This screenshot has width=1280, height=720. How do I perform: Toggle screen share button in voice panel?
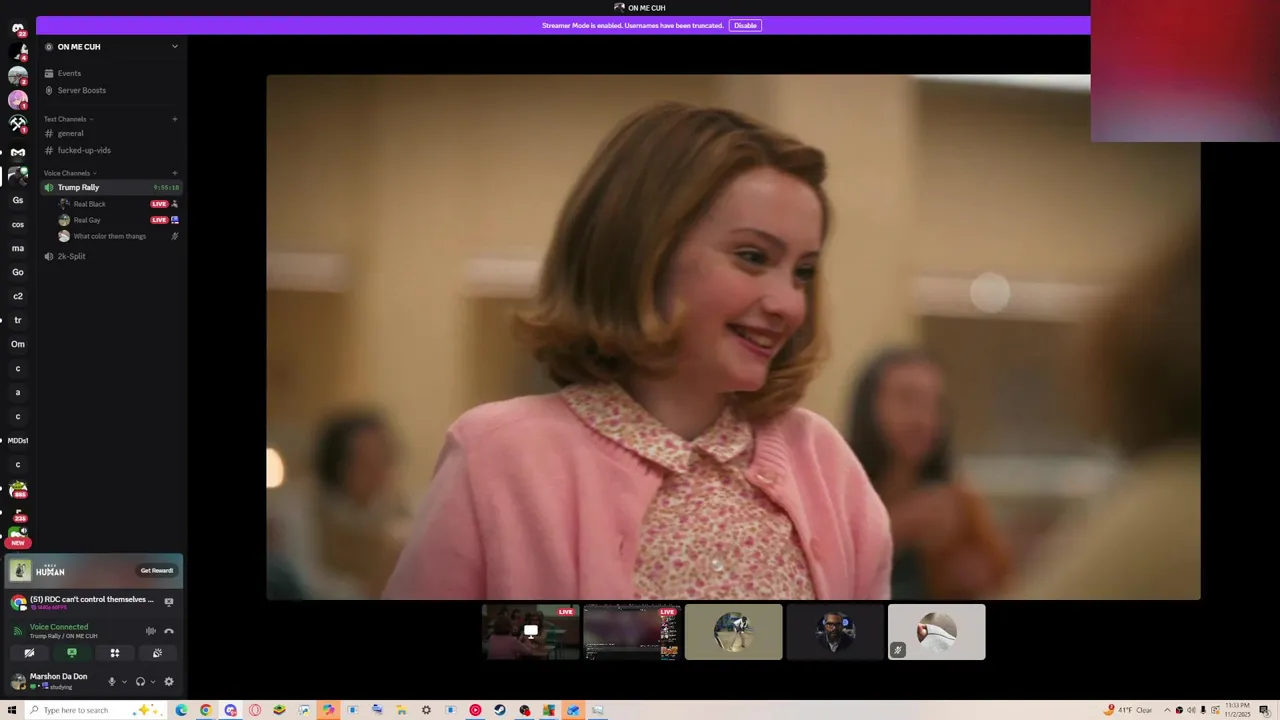[72, 653]
